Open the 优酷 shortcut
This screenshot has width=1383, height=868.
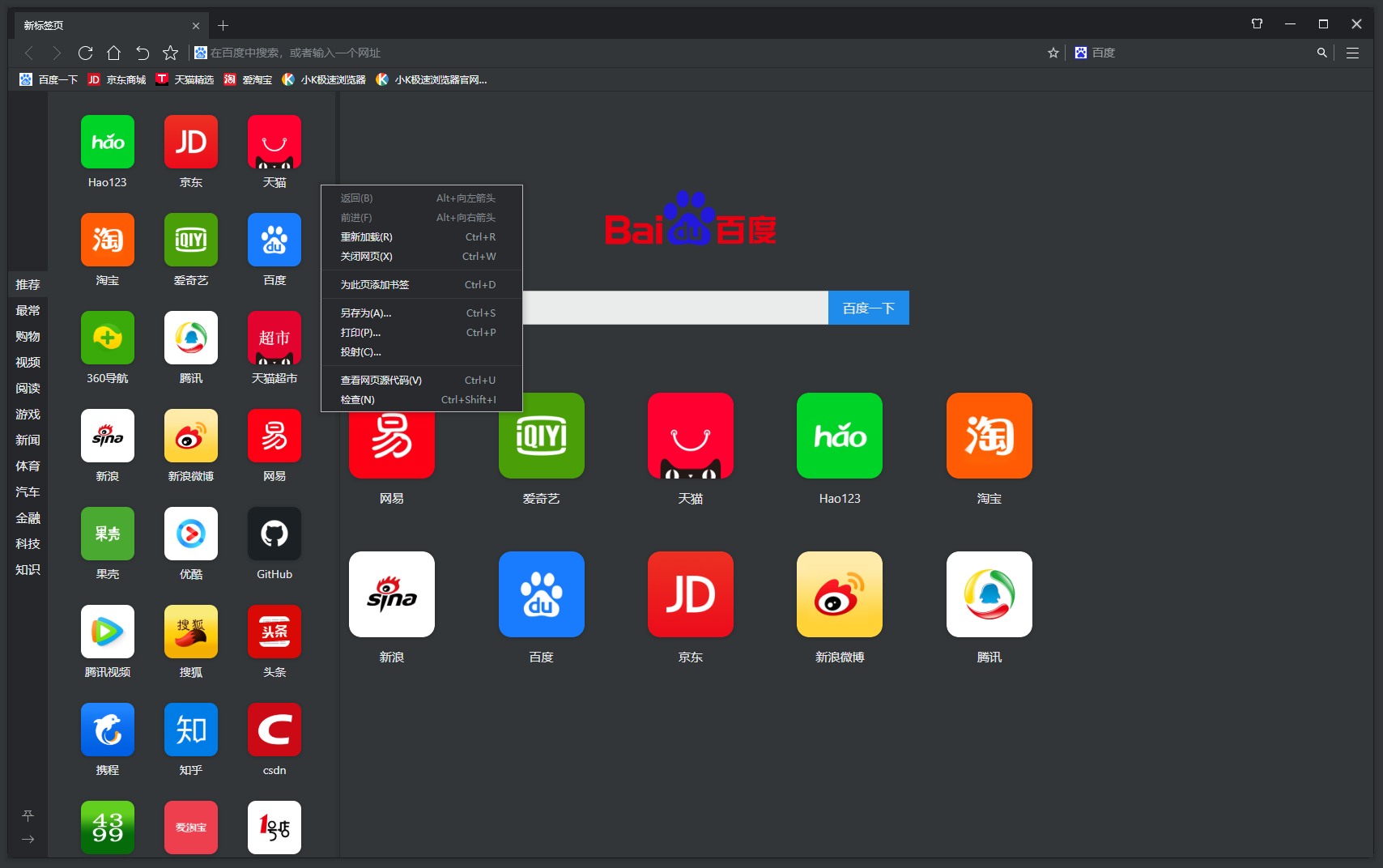point(191,534)
